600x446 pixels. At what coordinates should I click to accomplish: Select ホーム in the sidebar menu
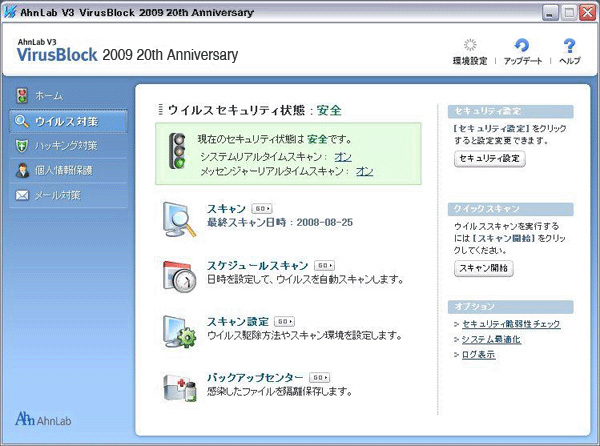point(68,96)
